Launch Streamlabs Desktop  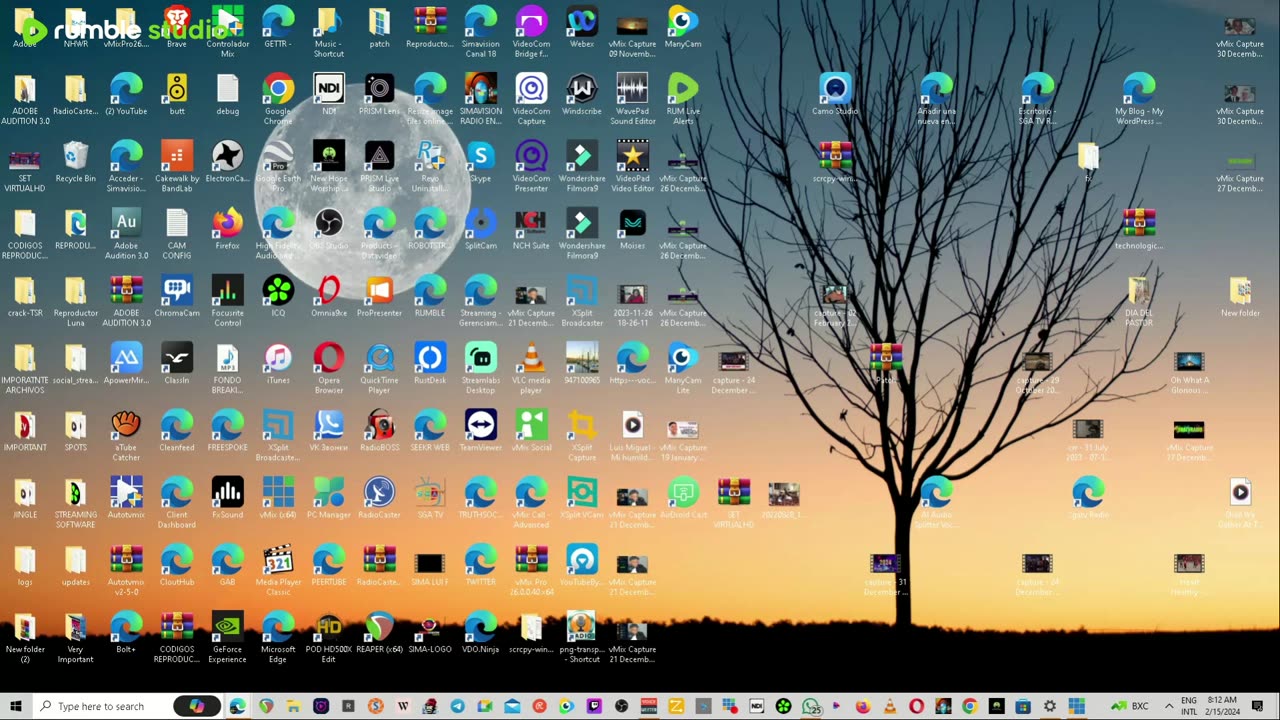(481, 366)
